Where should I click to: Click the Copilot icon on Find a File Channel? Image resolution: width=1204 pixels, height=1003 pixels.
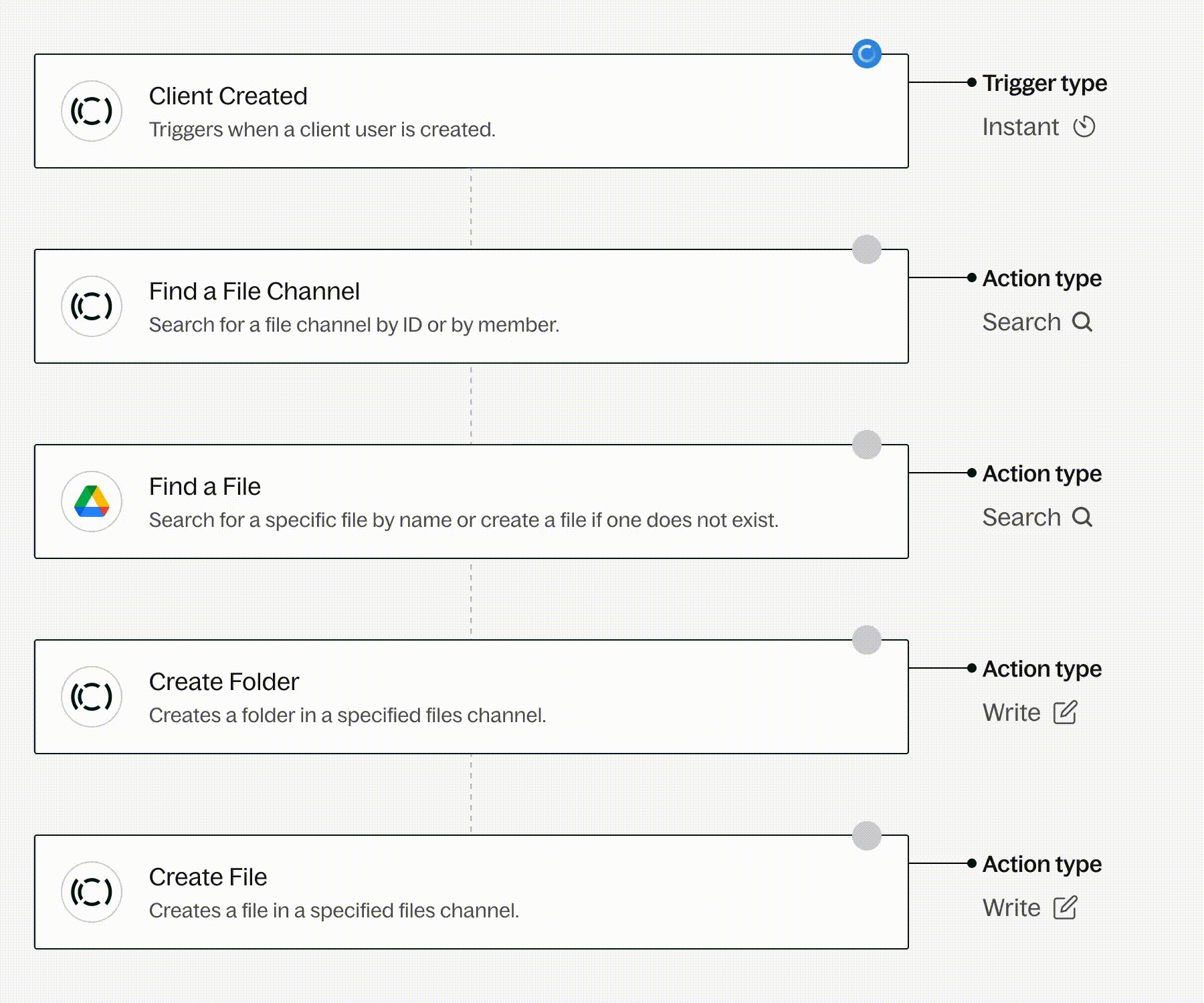pos(92,306)
